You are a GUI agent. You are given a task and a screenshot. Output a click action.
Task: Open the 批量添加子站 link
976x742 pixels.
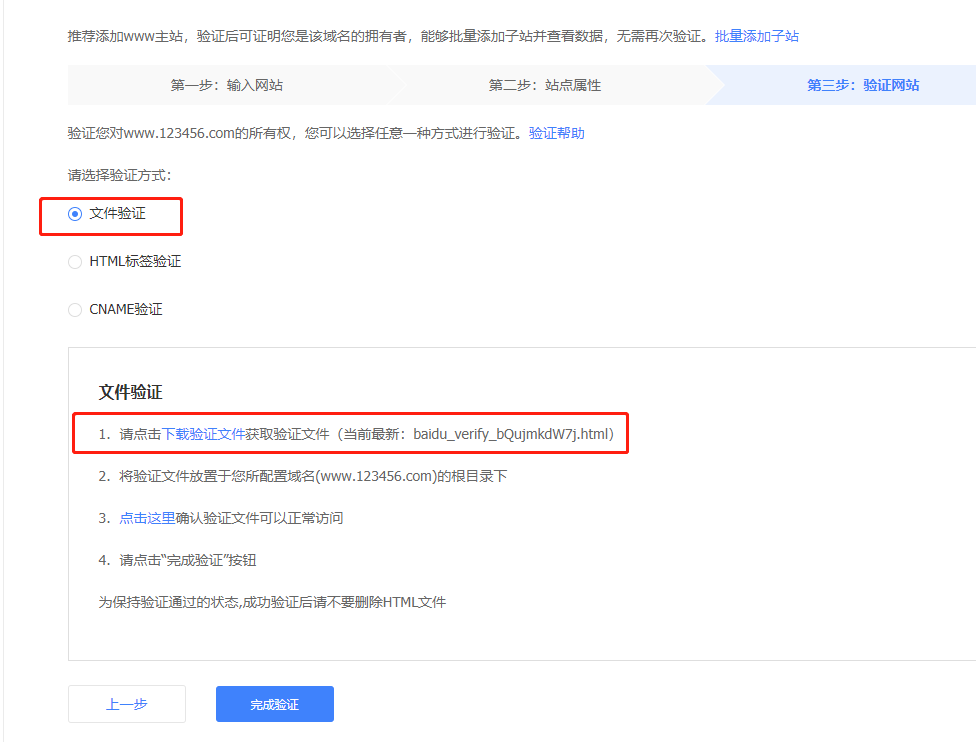pos(756,36)
